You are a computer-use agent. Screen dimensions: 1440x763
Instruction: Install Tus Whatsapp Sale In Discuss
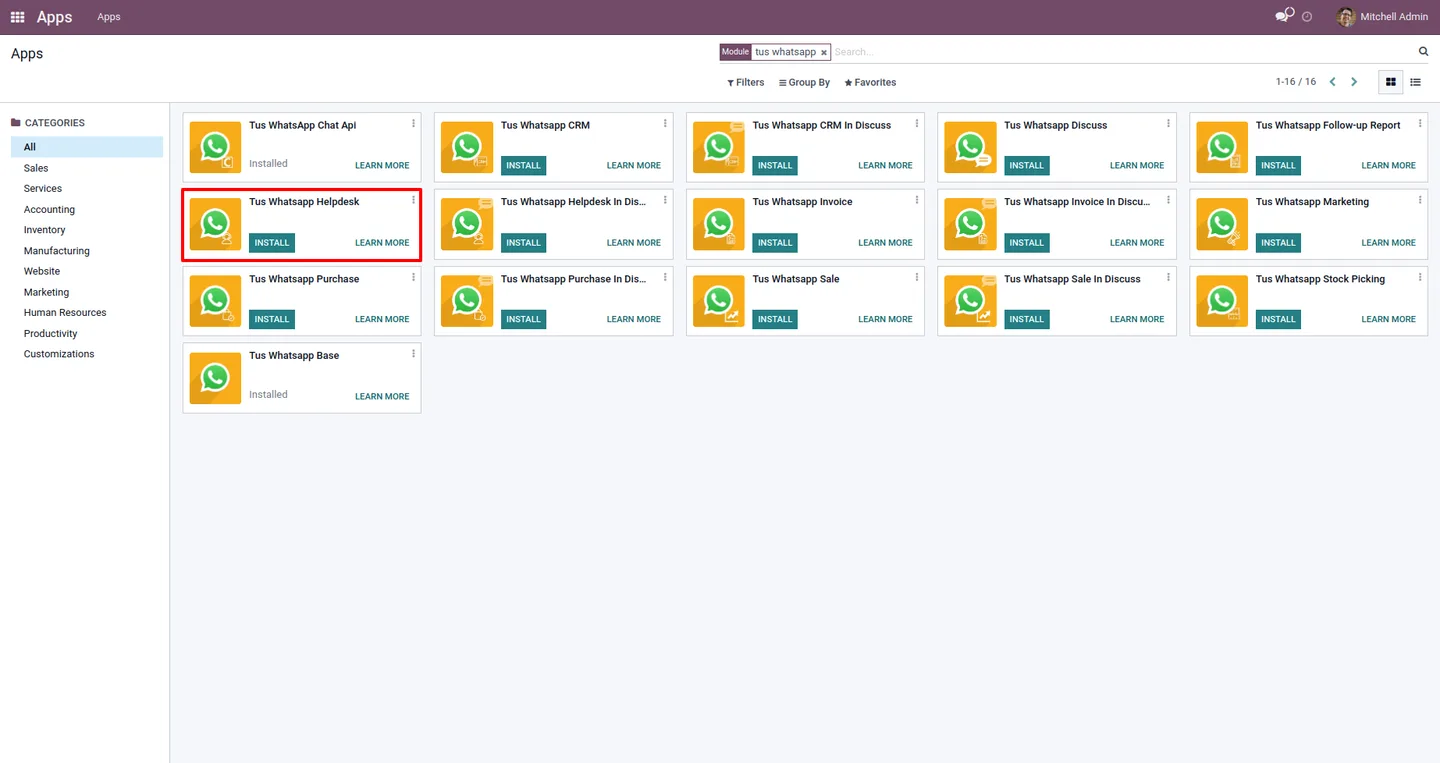click(1026, 319)
